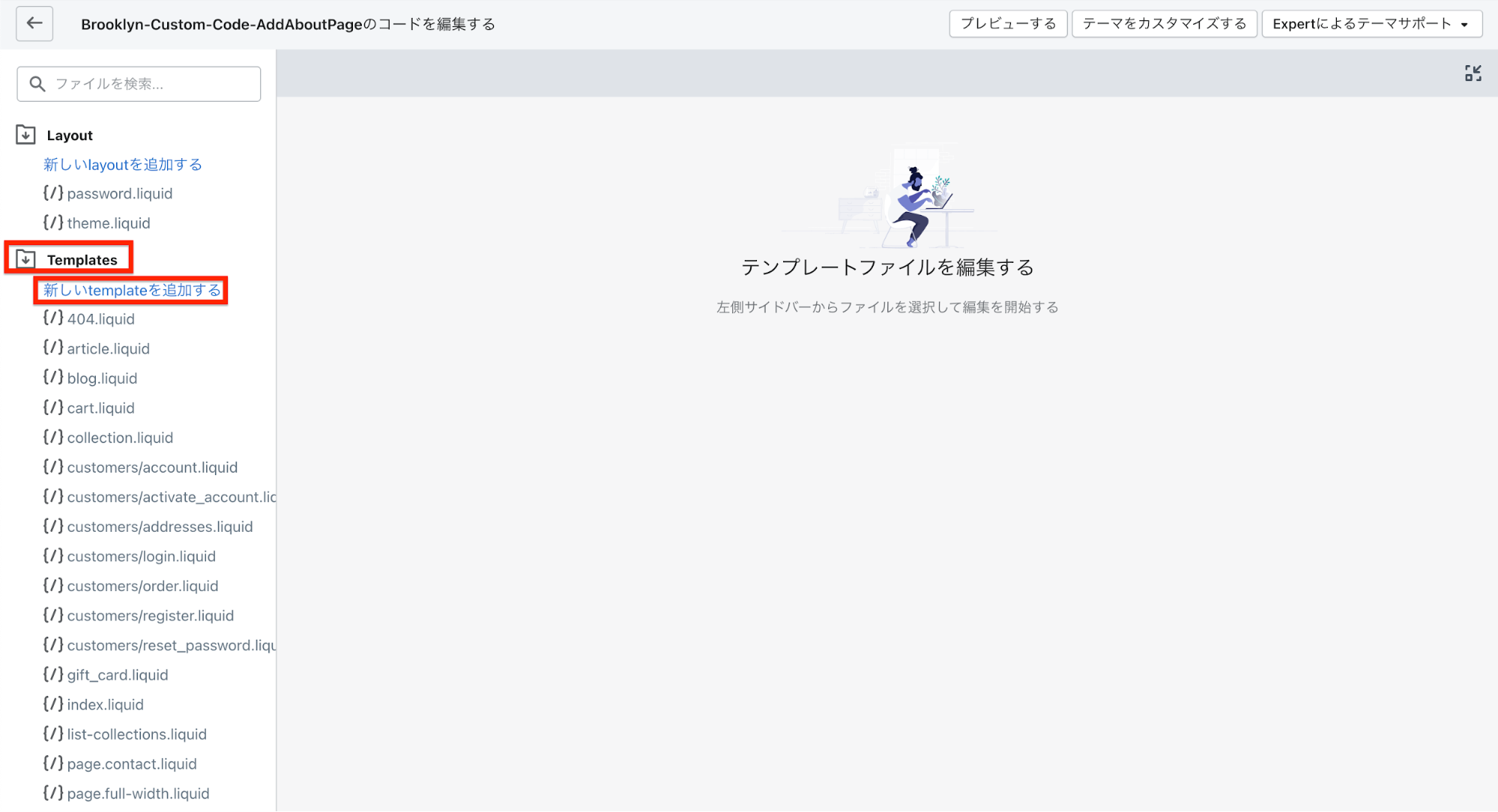Click the liquid icon beside theme.liquid

pyautogui.click(x=52, y=222)
